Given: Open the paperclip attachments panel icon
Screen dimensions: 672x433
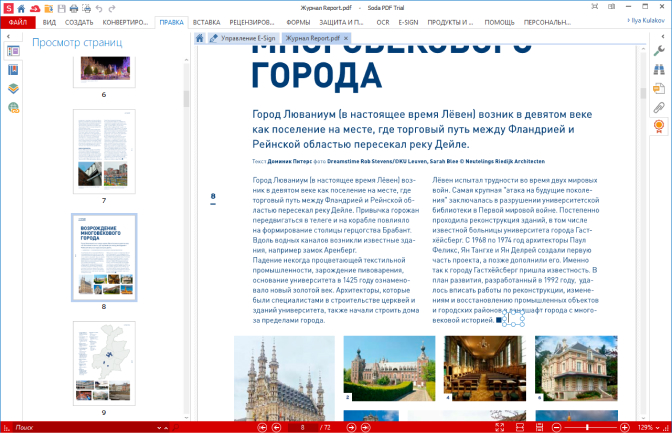Looking at the screenshot, I should [x=659, y=107].
